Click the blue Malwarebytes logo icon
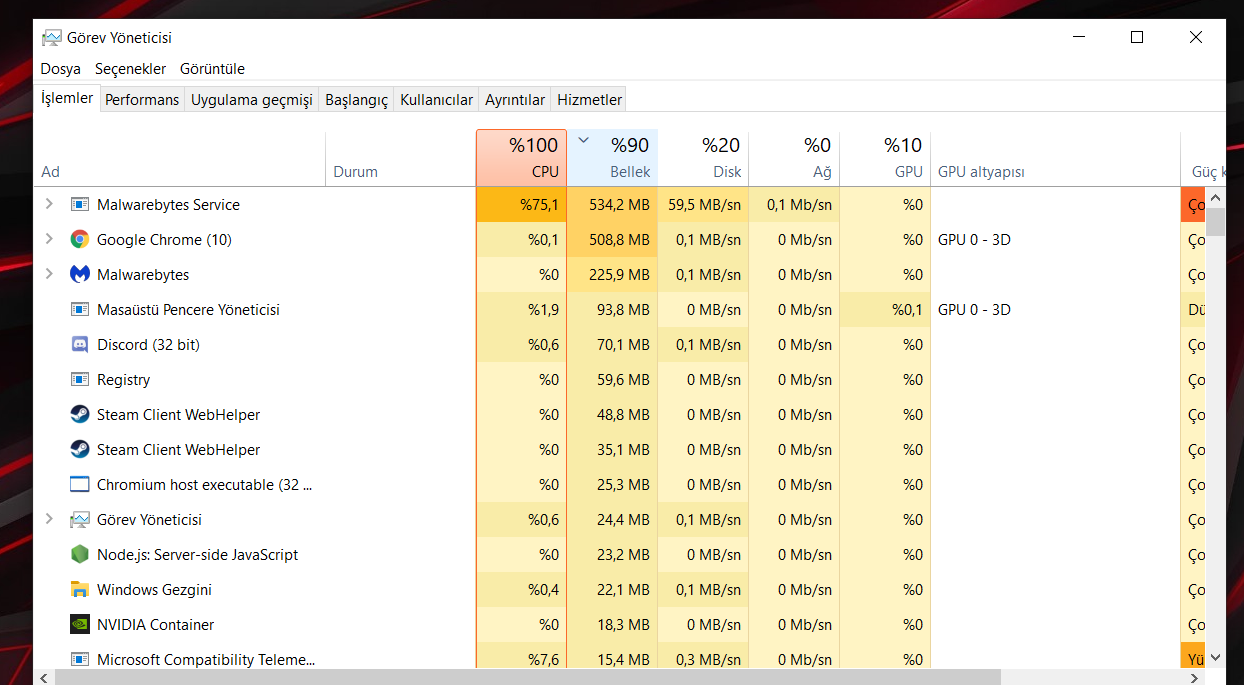The height and width of the screenshot is (685, 1244). [x=80, y=275]
